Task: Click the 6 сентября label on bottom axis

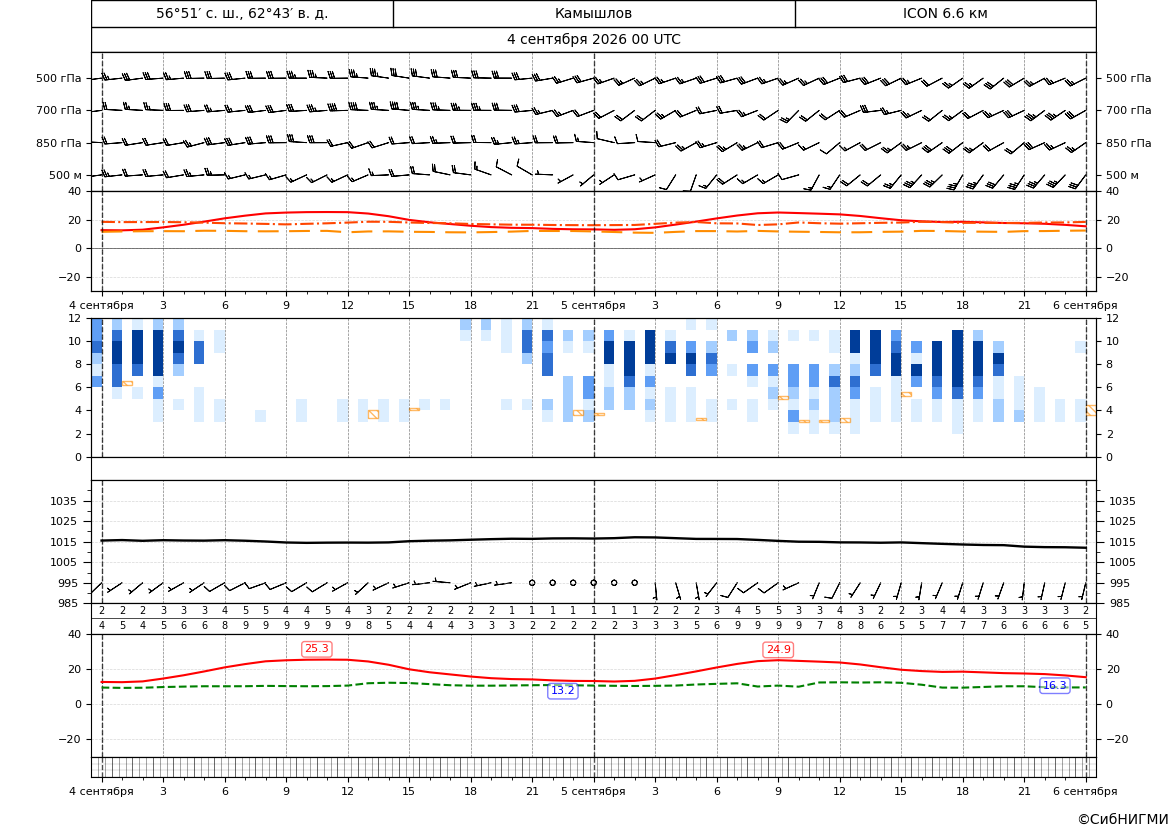Action: 1085,791
